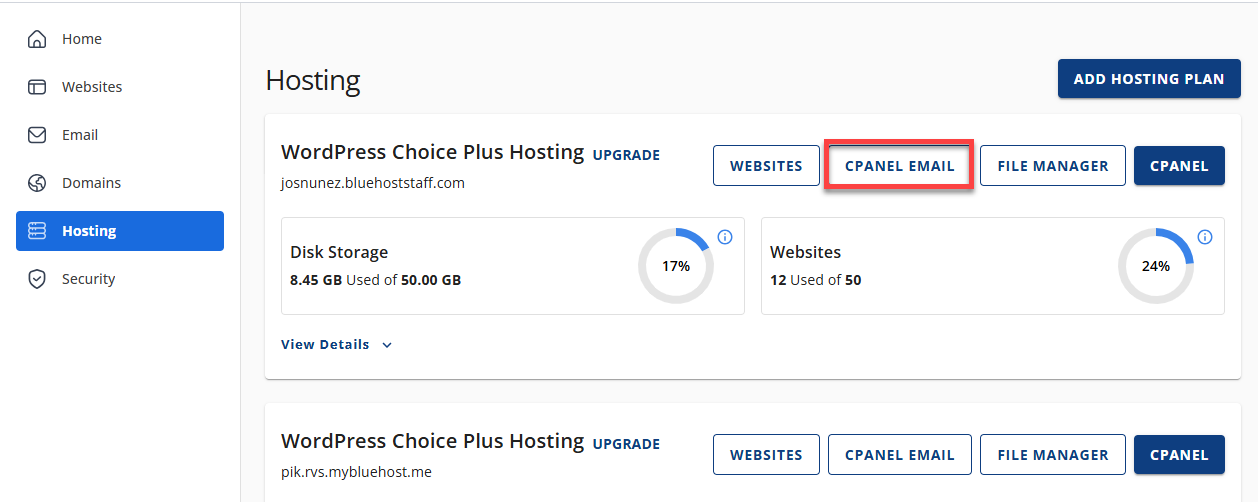The image size is (1258, 502).
Task: Click the Websites window icon in sidebar
Action: pos(37,87)
